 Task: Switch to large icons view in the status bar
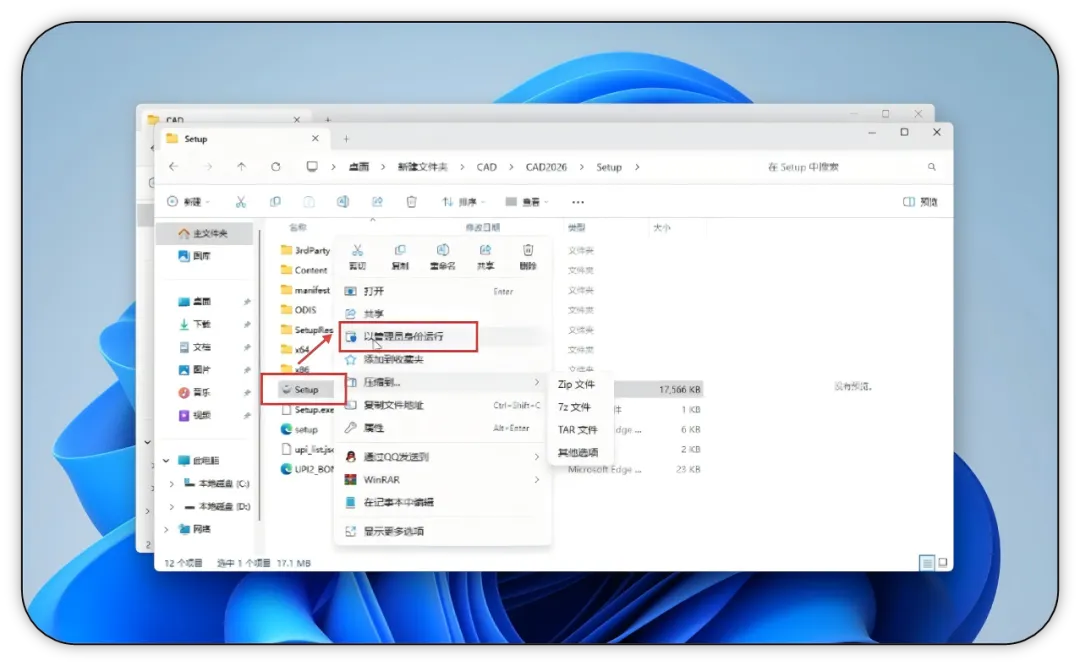pos(943,563)
